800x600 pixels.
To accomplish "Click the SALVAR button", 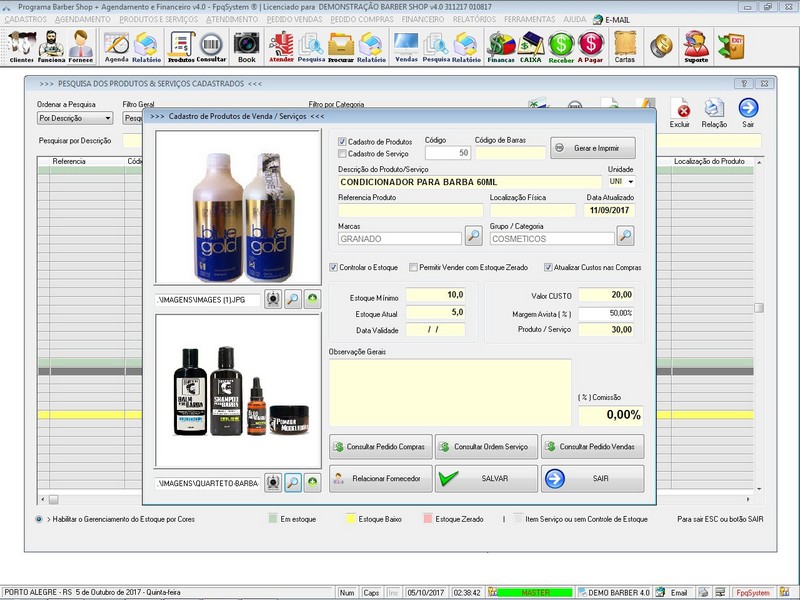I will [x=485, y=479].
